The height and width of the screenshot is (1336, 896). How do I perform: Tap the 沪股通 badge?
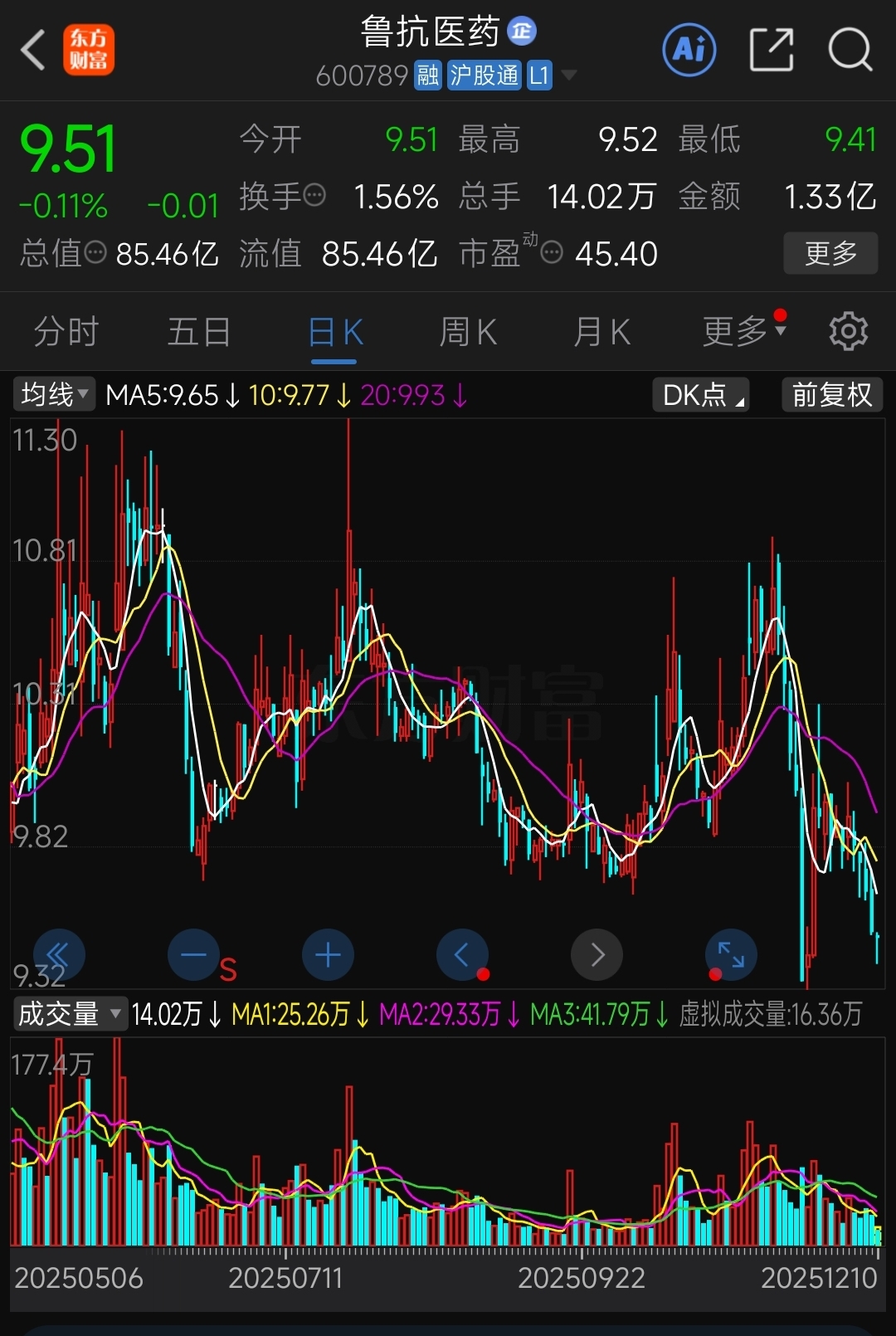coord(485,76)
